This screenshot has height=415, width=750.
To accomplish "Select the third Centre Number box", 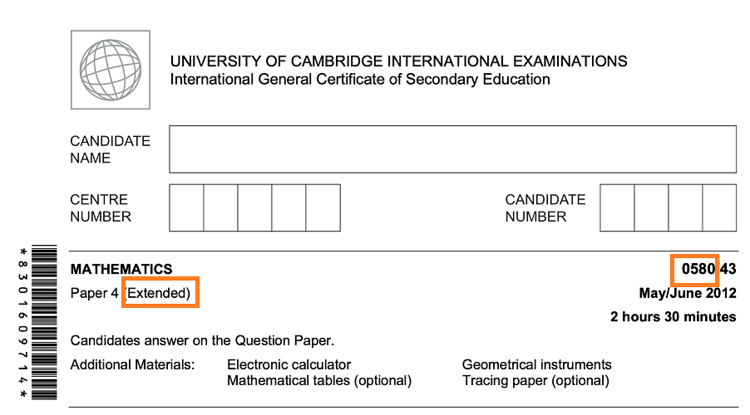I will pyautogui.click(x=255, y=208).
